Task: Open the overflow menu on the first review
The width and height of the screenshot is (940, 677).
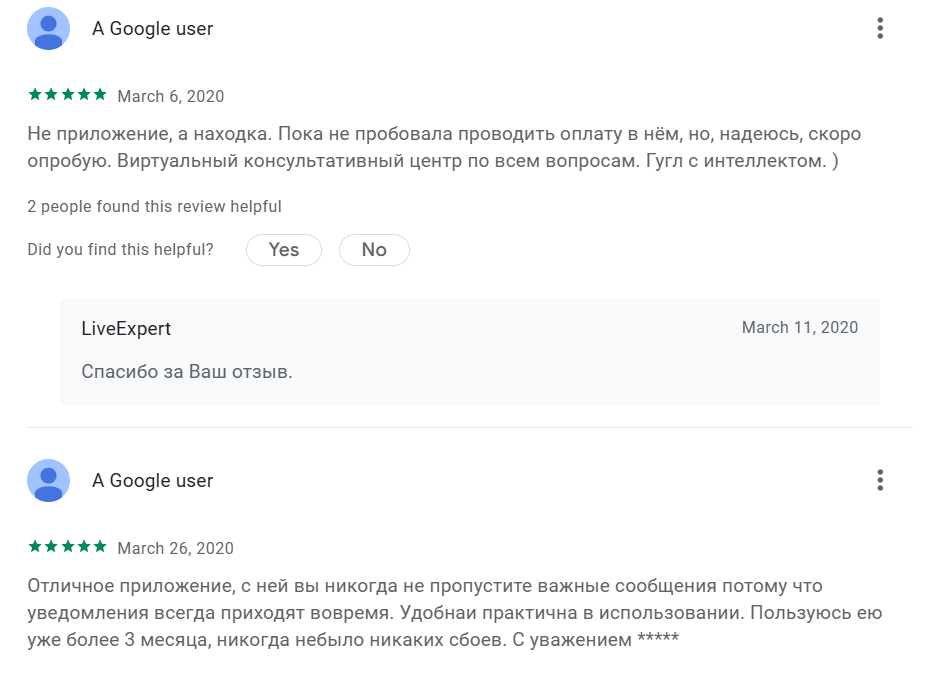Action: (880, 28)
